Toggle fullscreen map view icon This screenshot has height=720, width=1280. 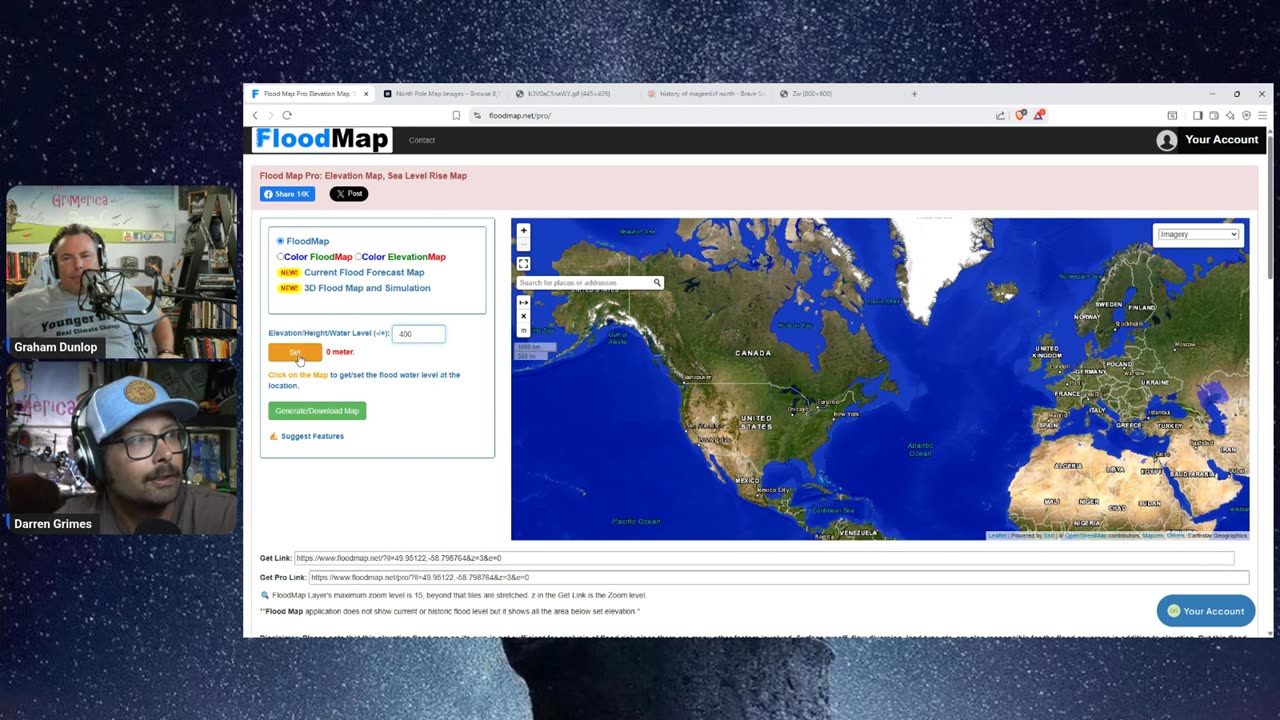523,264
